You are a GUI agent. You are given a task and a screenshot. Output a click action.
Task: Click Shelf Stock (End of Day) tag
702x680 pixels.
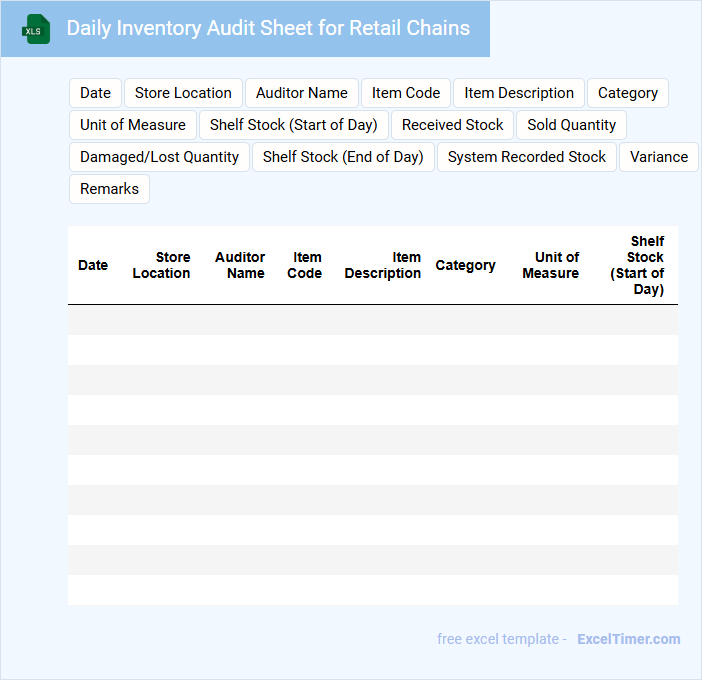tap(343, 157)
